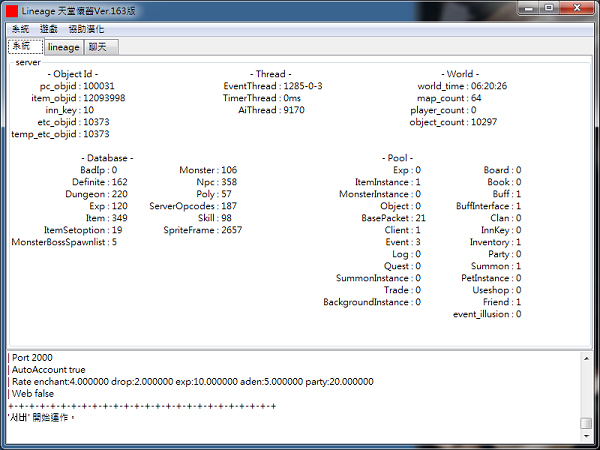Click the Npc : 358 entry

pos(217,182)
